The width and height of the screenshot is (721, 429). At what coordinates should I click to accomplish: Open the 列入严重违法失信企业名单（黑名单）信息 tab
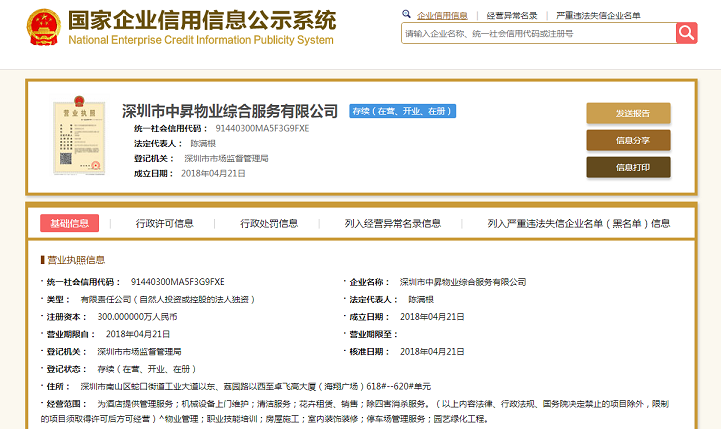pos(578,224)
